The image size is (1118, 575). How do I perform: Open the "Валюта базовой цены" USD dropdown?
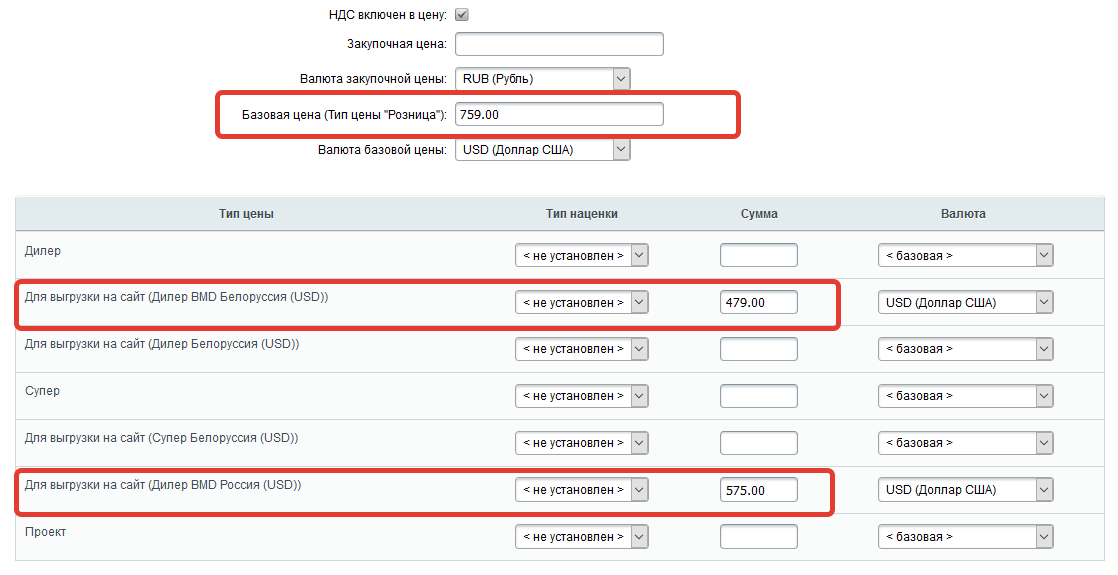point(542,150)
